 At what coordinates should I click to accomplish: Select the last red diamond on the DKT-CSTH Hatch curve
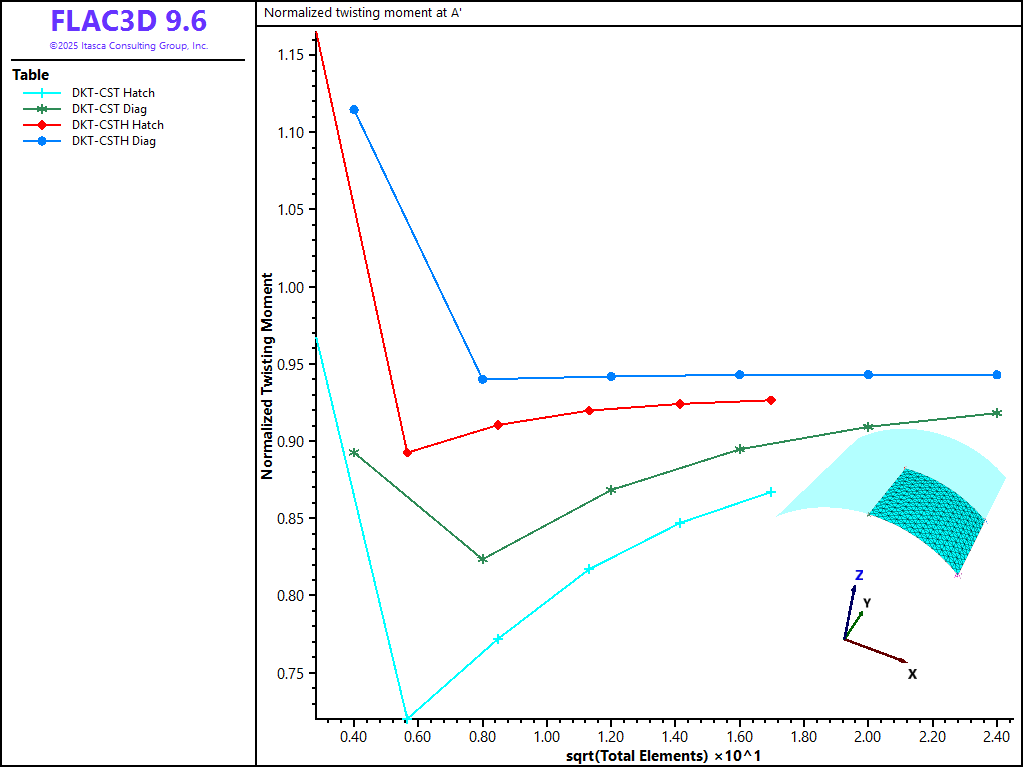[x=770, y=400]
